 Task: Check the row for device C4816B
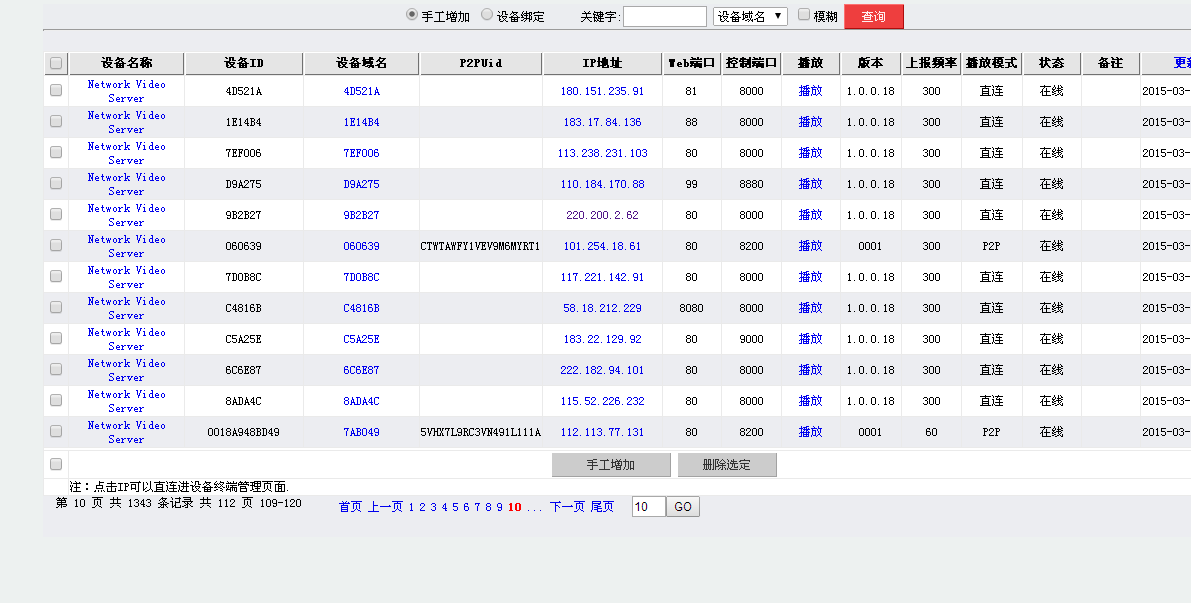click(56, 308)
